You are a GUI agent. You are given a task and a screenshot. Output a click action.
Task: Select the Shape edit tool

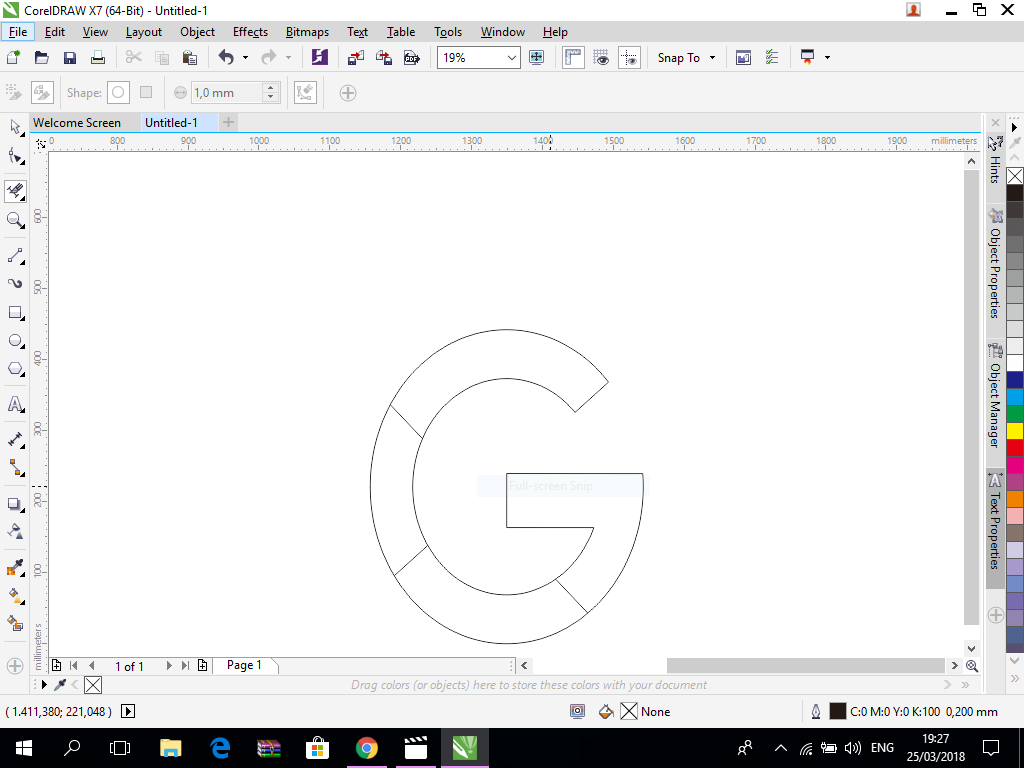15,156
